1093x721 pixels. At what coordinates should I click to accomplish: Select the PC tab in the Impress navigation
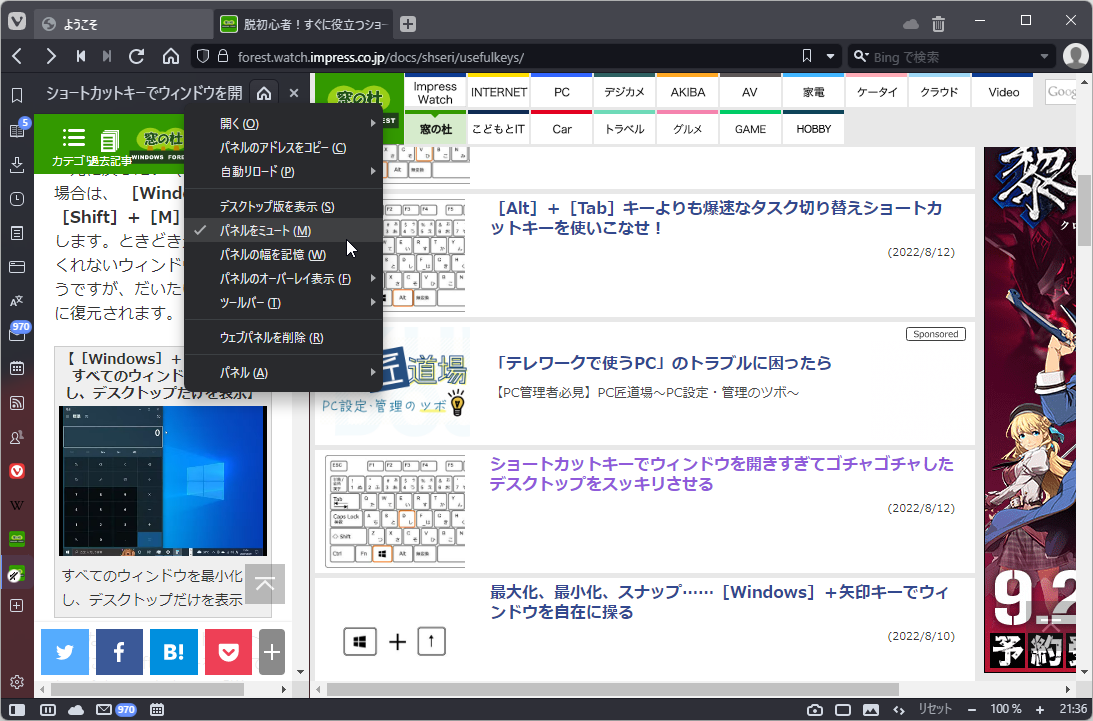(561, 91)
